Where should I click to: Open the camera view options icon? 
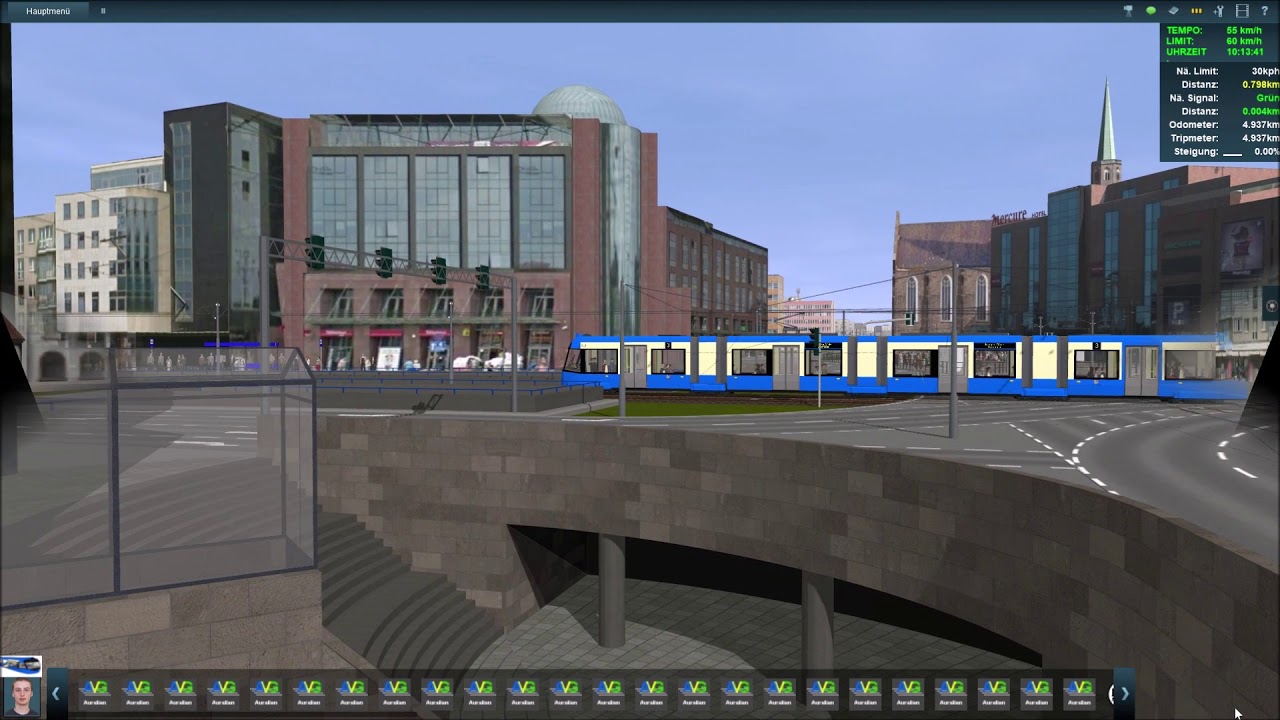1128,11
